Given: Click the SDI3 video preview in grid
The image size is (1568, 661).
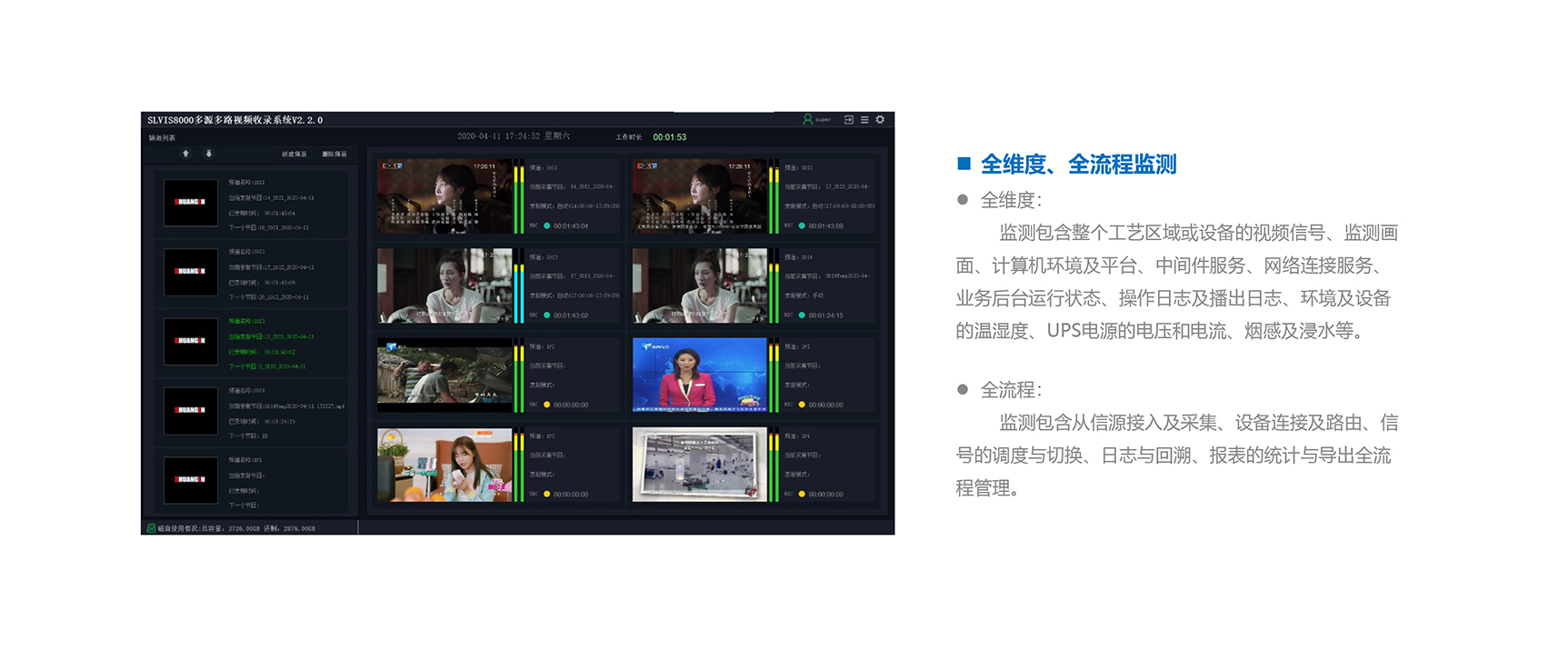Looking at the screenshot, I should click(x=444, y=285).
